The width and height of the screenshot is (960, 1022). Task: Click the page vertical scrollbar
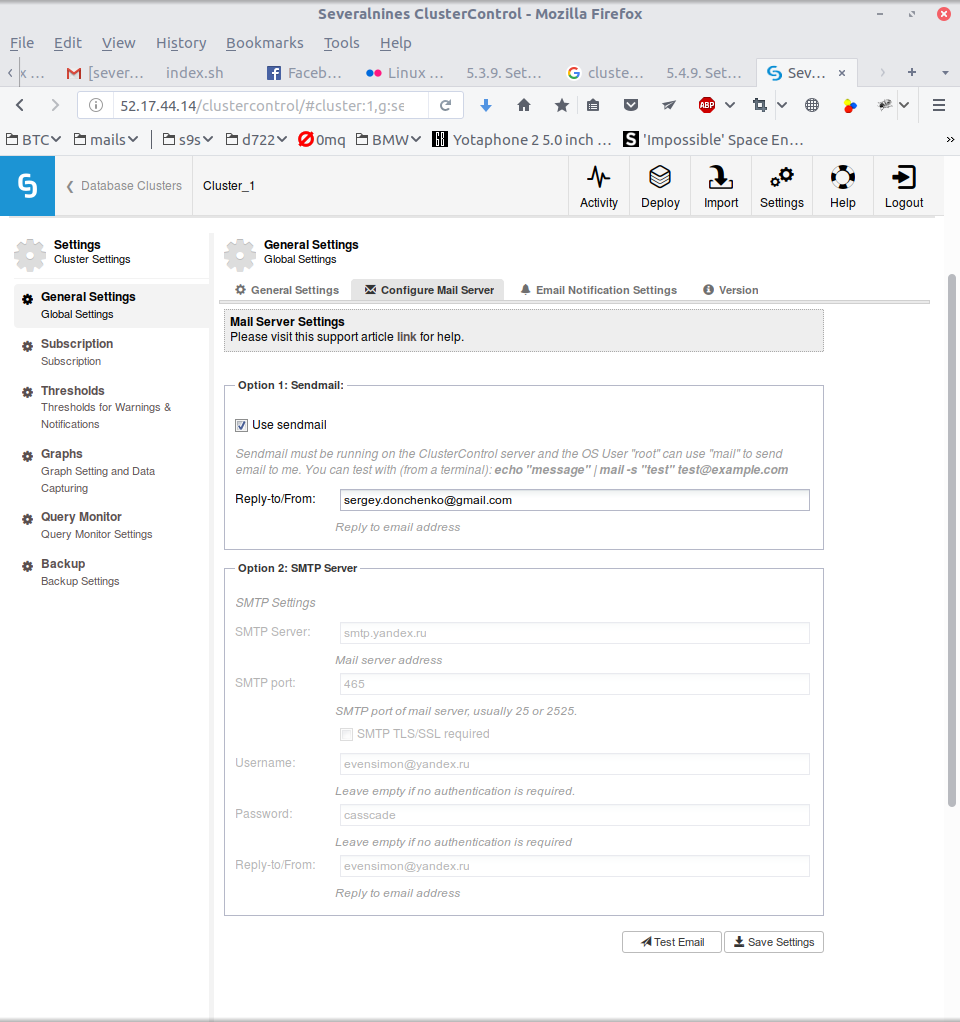click(952, 541)
